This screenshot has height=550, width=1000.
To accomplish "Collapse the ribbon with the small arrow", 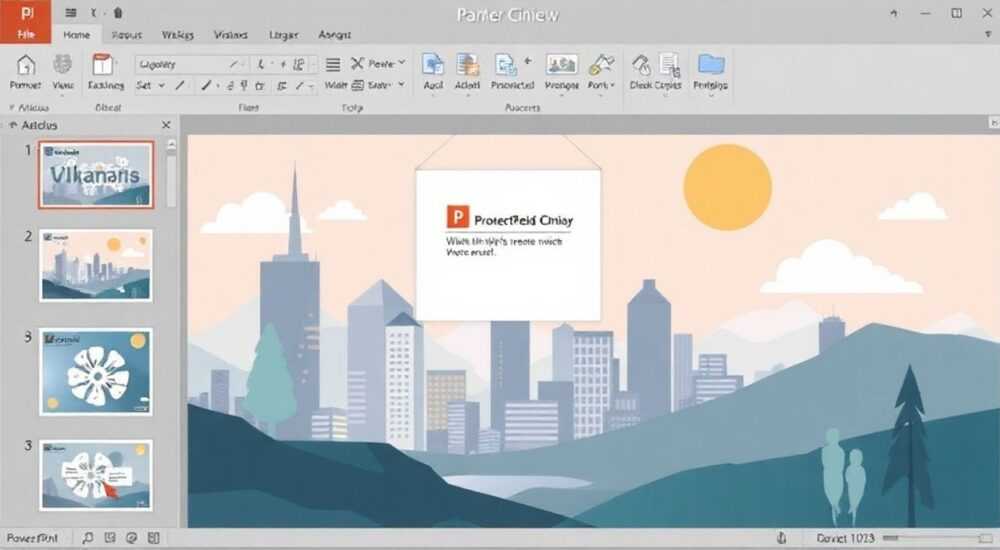I will 988,35.
